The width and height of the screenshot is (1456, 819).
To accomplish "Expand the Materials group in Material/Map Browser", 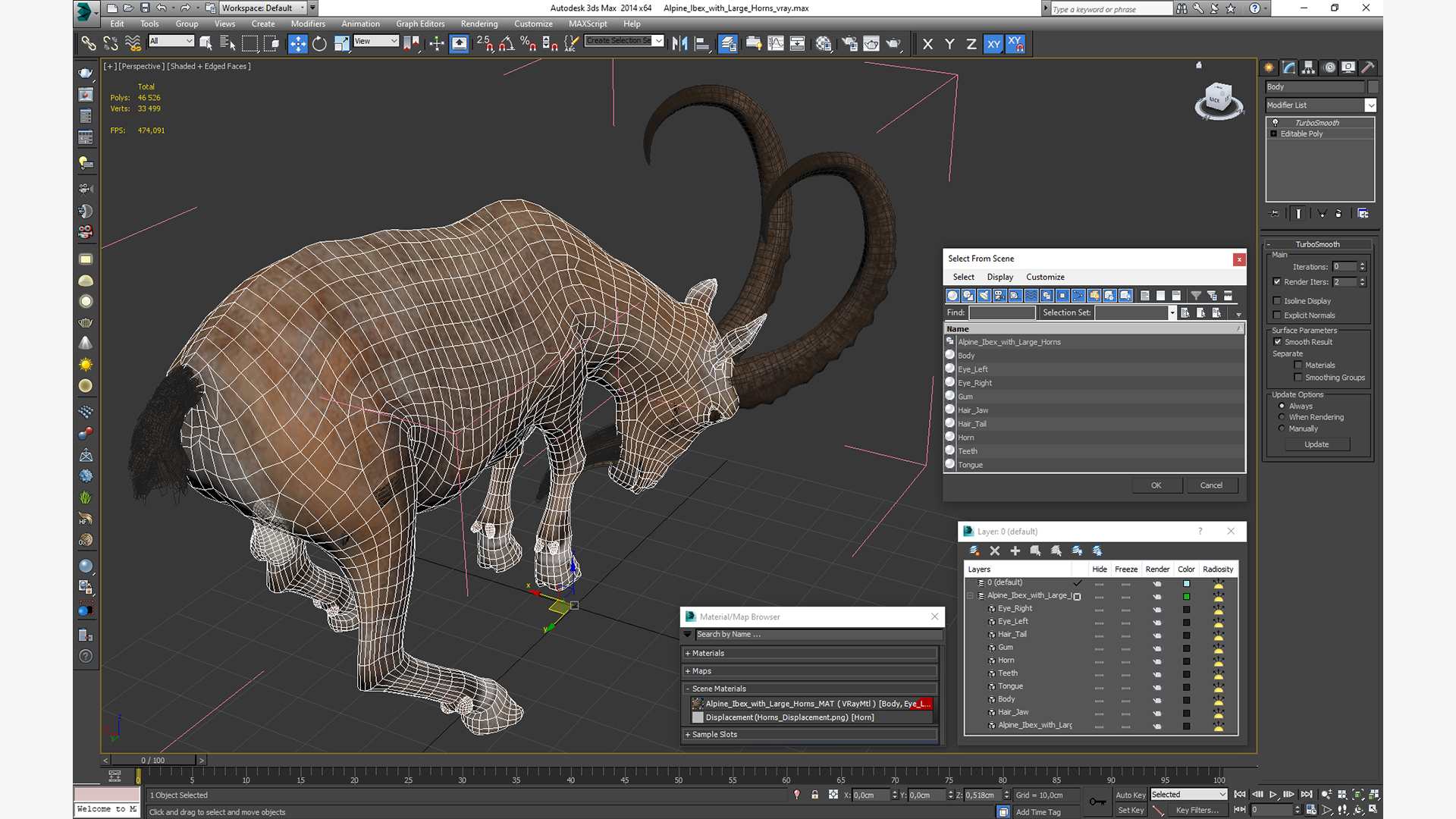I will click(x=810, y=653).
